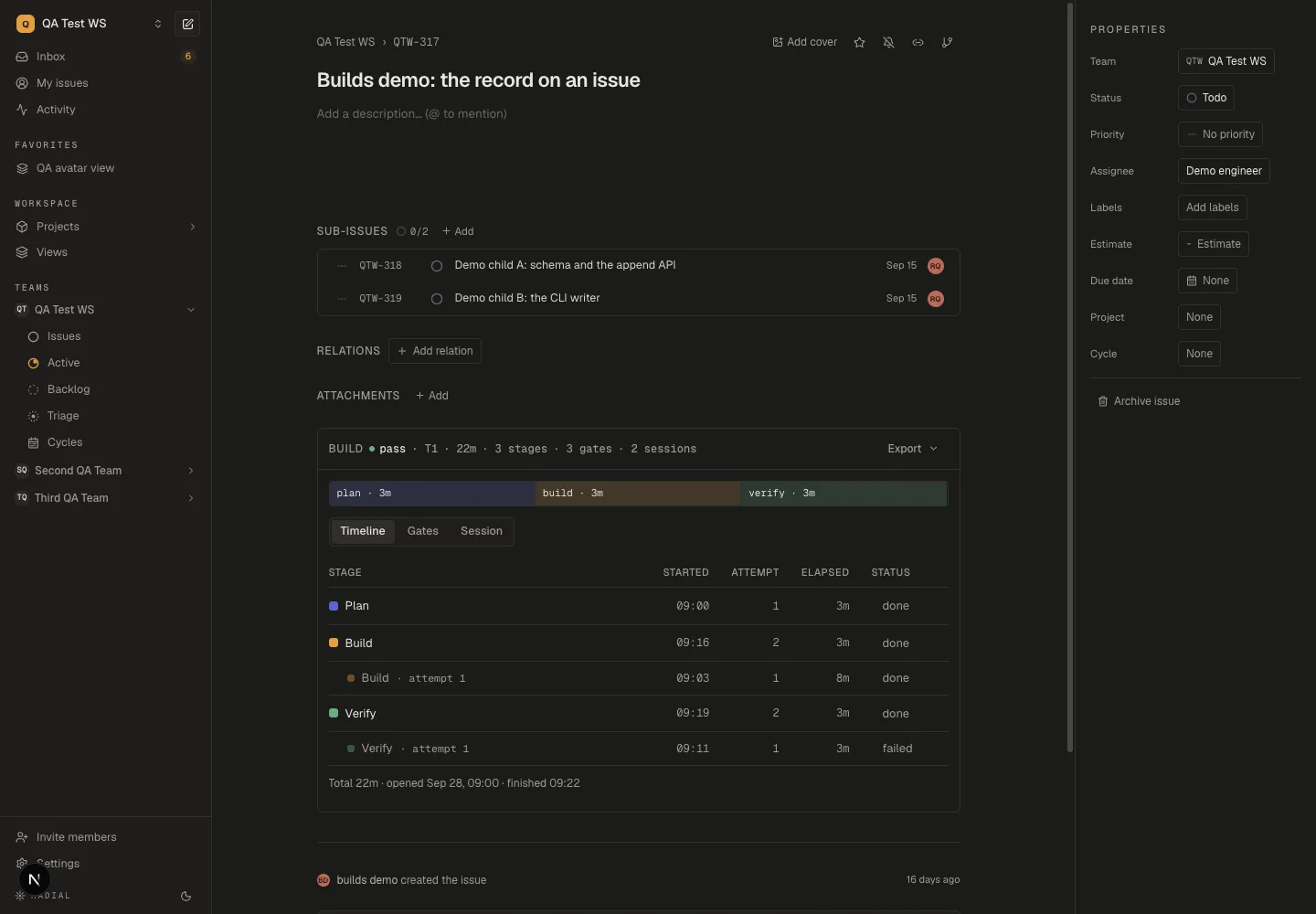Switch to the Session tab
1316x914 pixels.
[482, 531]
